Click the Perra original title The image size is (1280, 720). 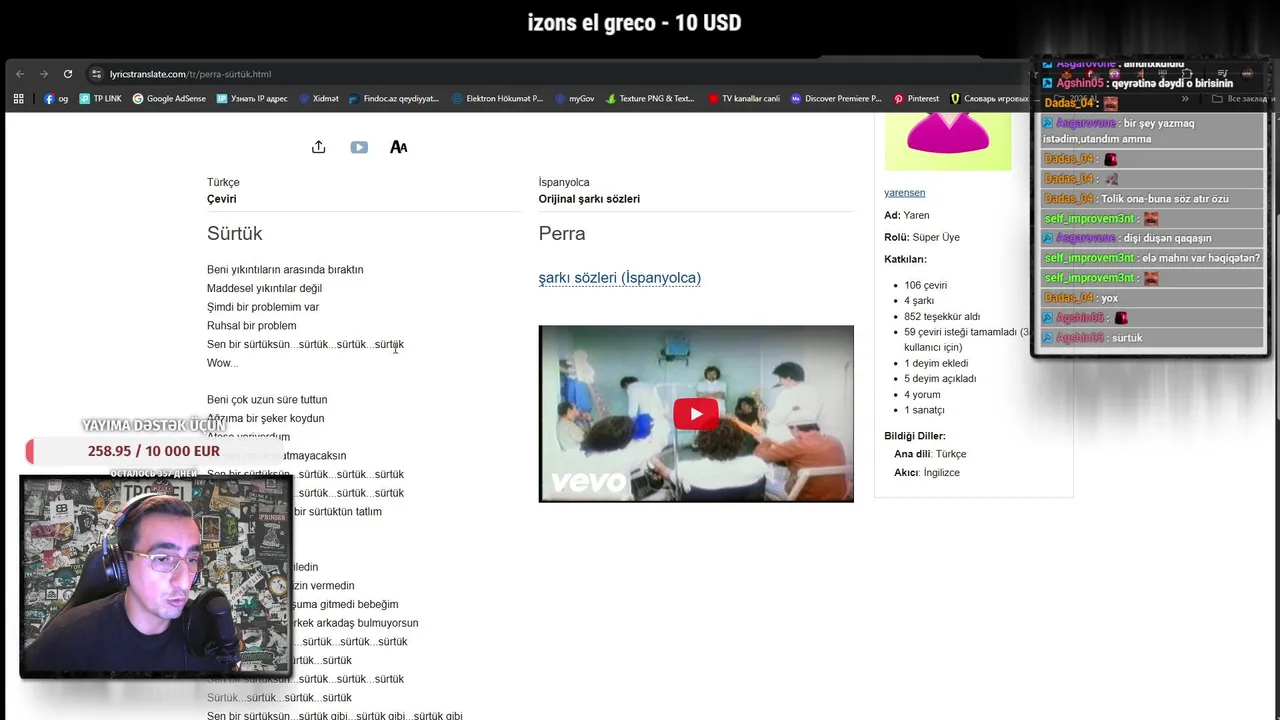(562, 233)
